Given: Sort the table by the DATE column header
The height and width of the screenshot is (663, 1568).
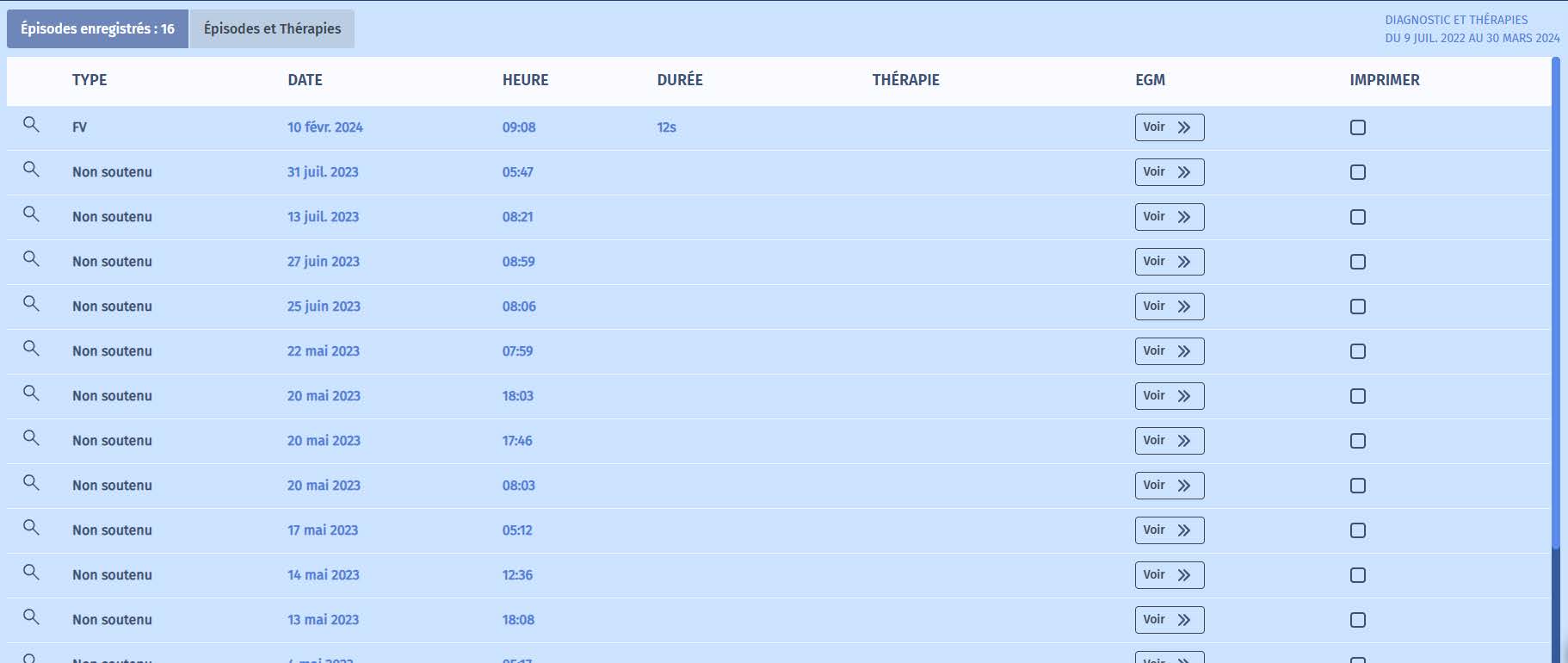Looking at the screenshot, I should coord(305,80).
